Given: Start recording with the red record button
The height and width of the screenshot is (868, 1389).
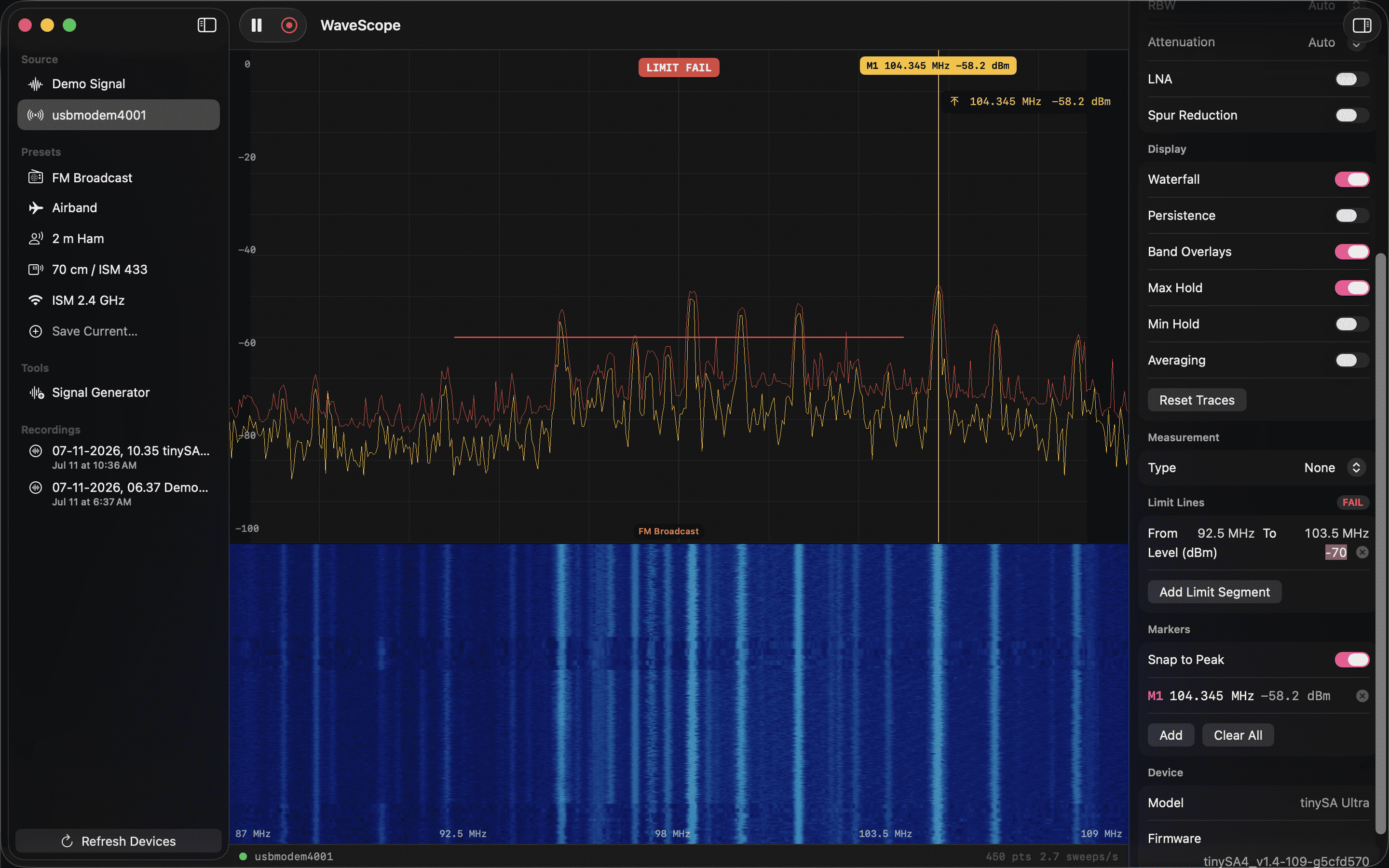Looking at the screenshot, I should pyautogui.click(x=289, y=25).
